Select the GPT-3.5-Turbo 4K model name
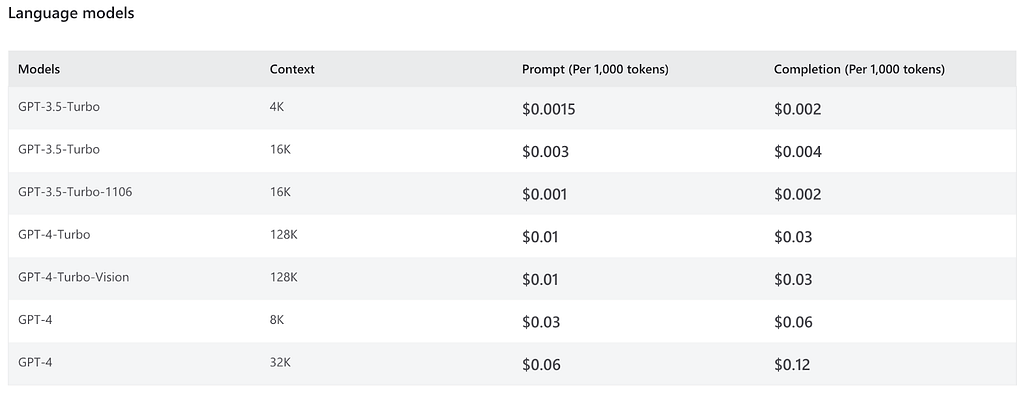Viewport: 1024px width, 395px height. (59, 107)
